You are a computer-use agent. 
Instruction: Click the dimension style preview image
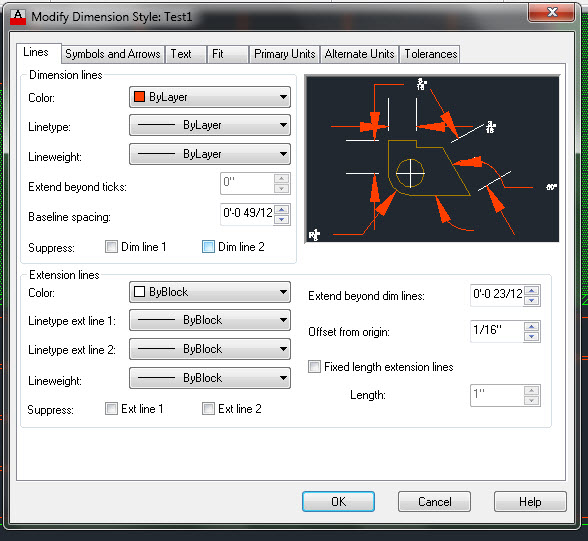pos(432,159)
